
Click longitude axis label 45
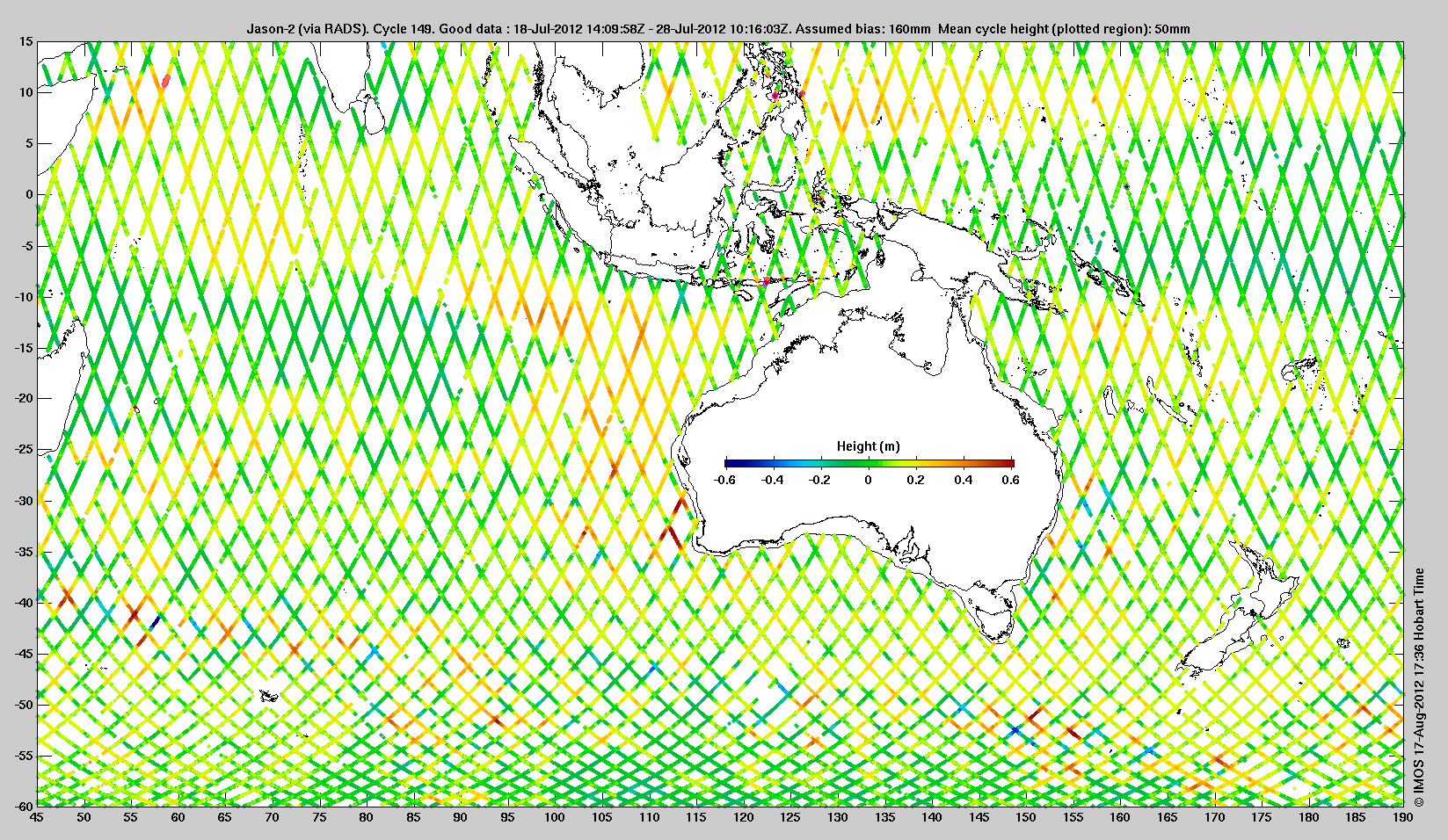click(x=37, y=818)
